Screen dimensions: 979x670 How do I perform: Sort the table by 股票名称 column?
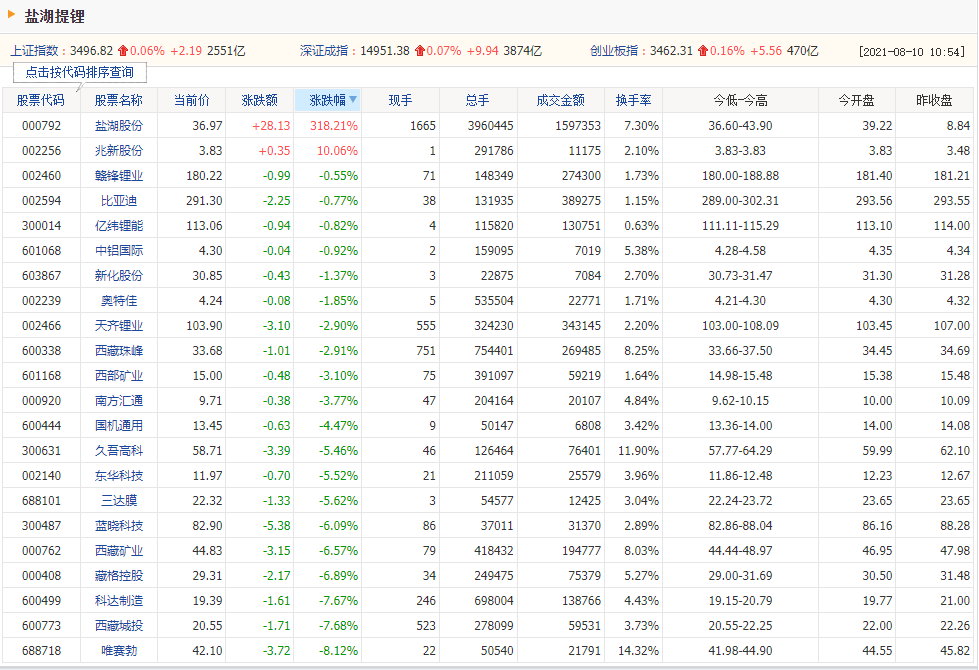pyautogui.click(x=119, y=100)
